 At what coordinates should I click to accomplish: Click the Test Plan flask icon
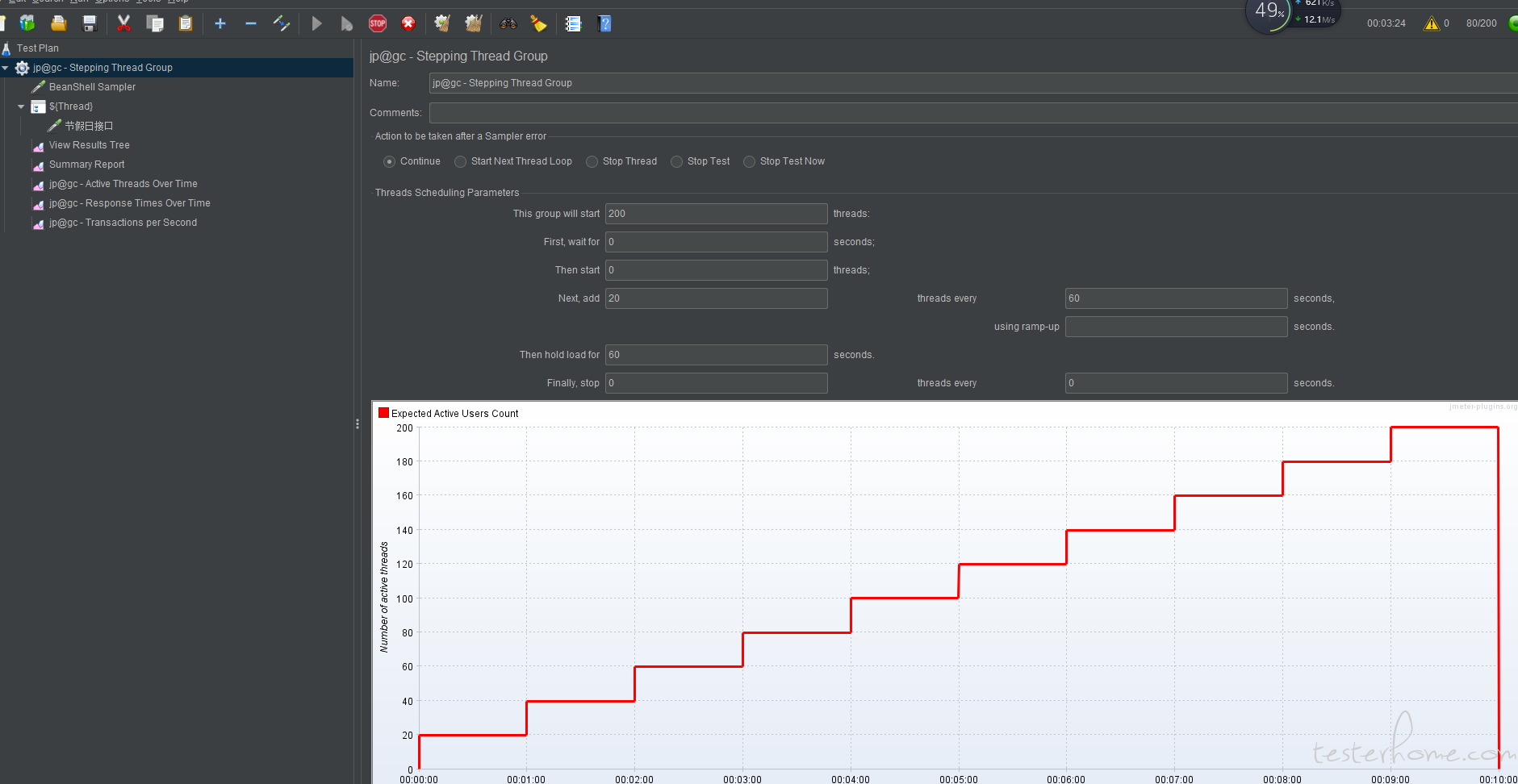click(x=6, y=48)
